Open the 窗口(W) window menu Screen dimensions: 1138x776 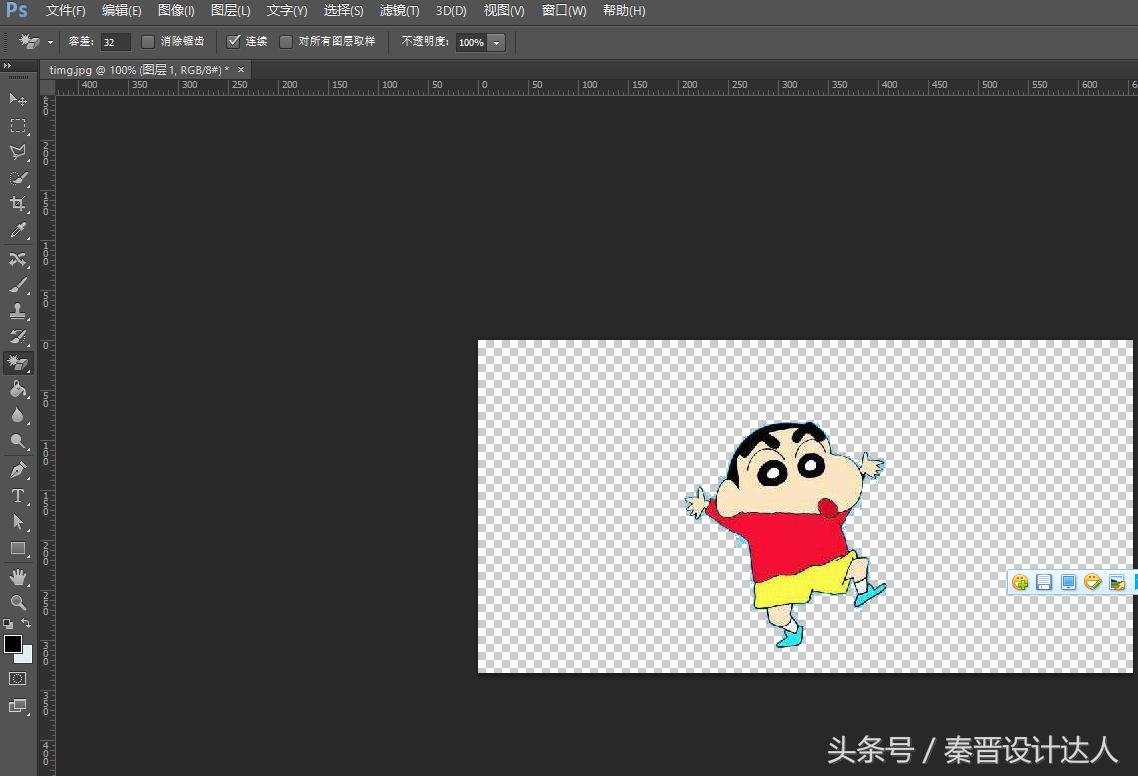(562, 11)
